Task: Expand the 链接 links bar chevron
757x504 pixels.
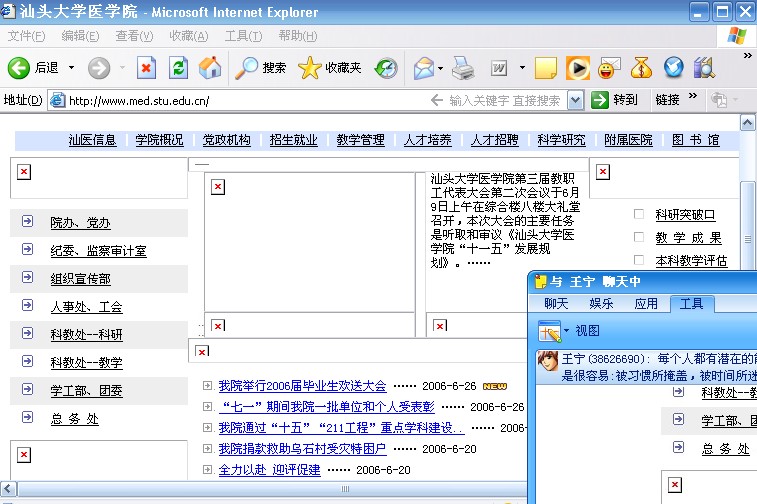Action: [x=693, y=96]
